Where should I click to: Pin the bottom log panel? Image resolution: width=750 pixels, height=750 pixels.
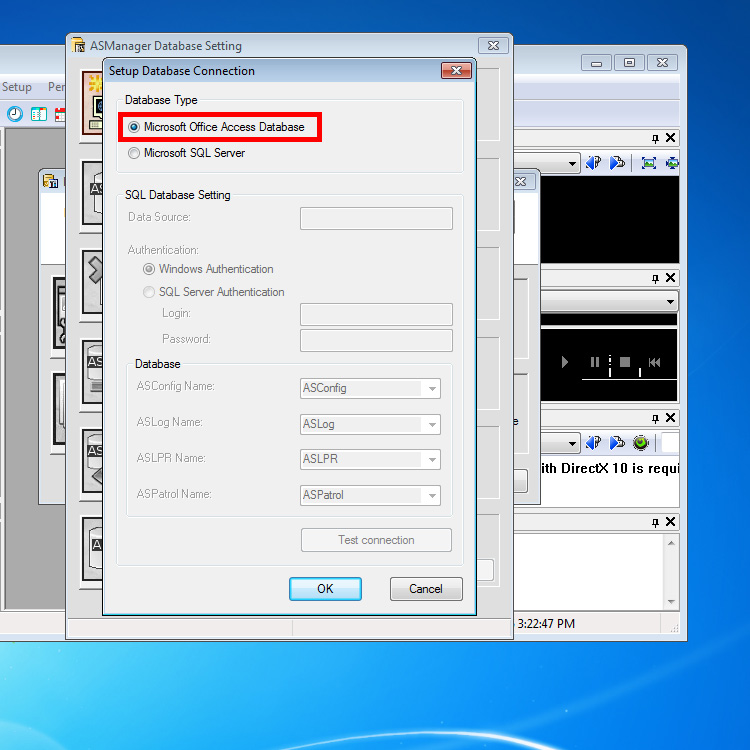[655, 522]
